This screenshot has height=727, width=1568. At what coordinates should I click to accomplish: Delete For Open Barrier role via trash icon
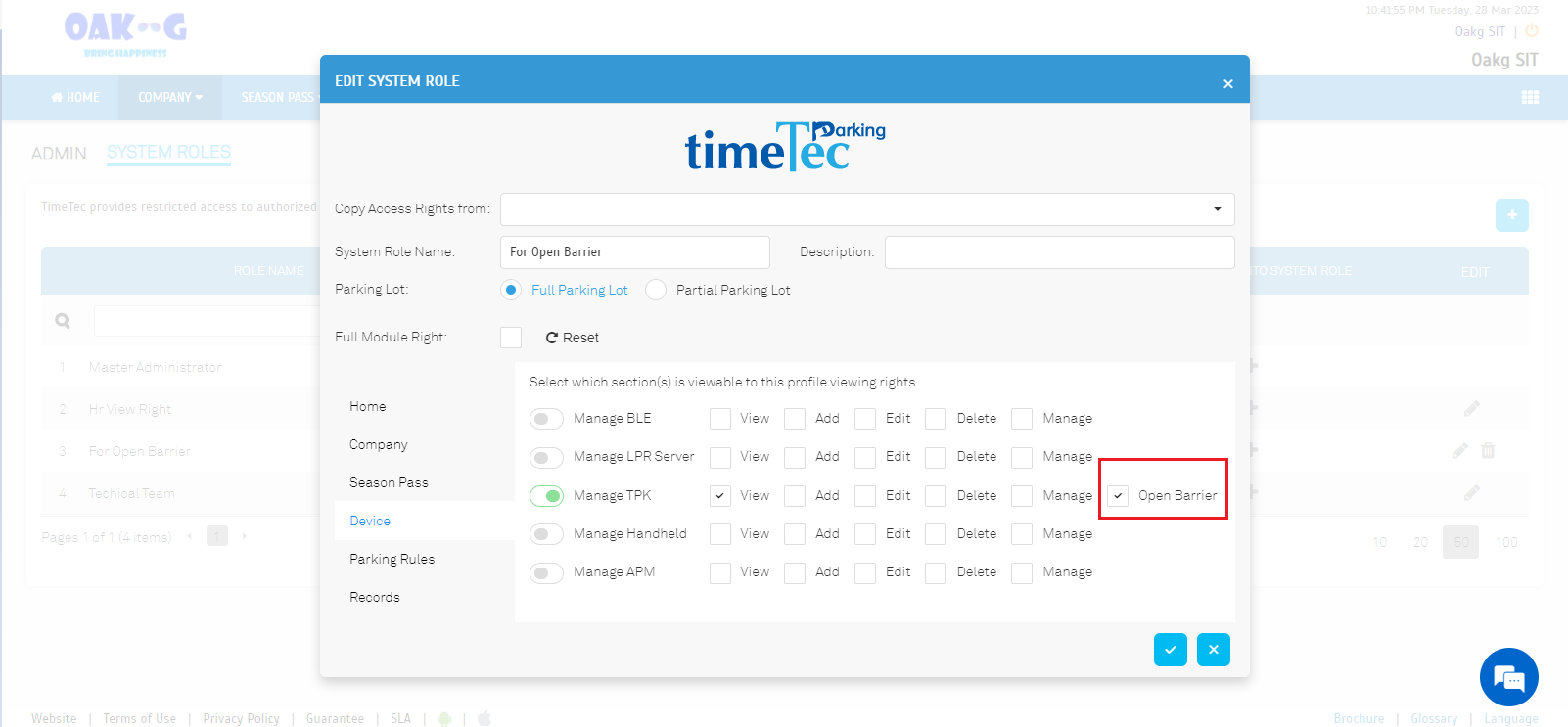click(x=1488, y=450)
